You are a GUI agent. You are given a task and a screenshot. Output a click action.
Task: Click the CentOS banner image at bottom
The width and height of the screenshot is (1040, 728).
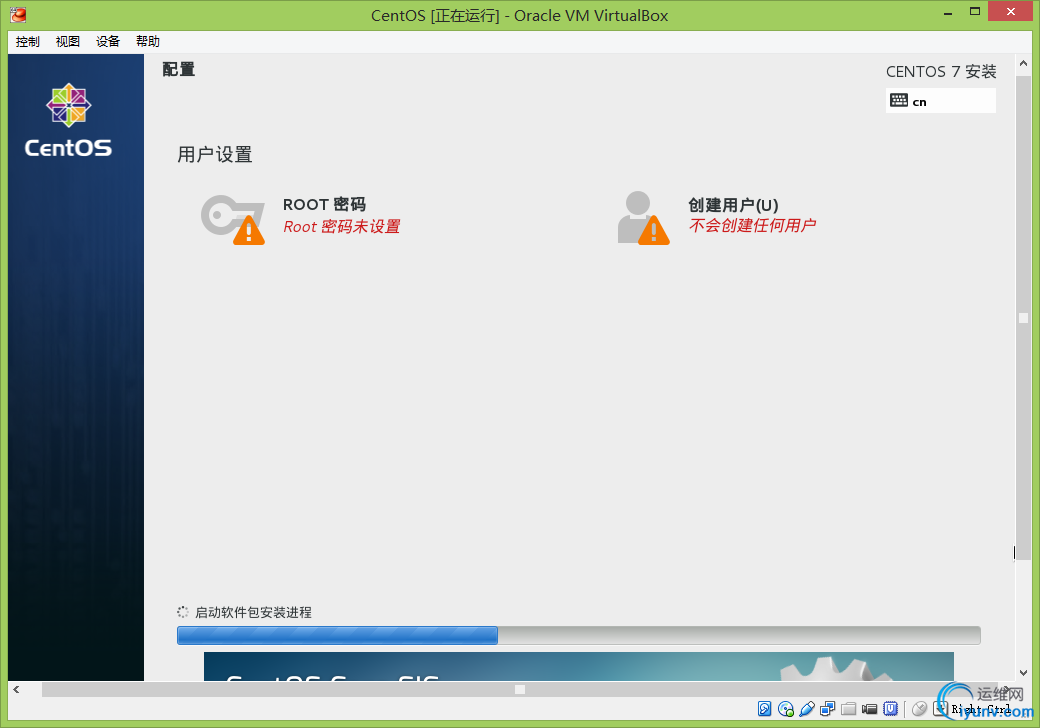tap(578, 666)
